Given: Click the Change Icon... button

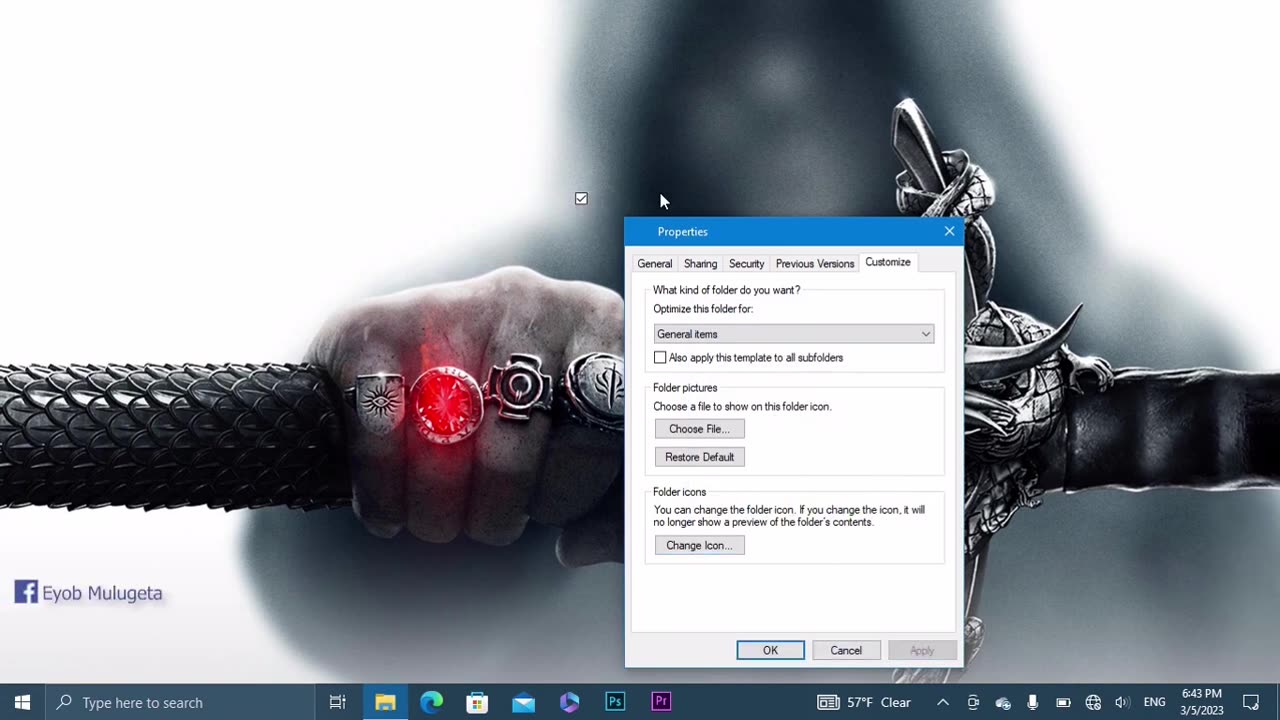Looking at the screenshot, I should tap(700, 545).
